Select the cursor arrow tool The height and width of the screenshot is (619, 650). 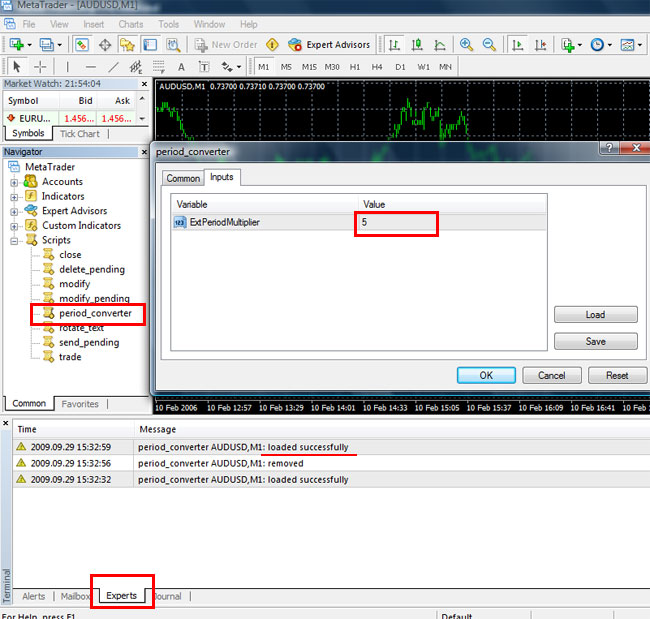click(17, 66)
